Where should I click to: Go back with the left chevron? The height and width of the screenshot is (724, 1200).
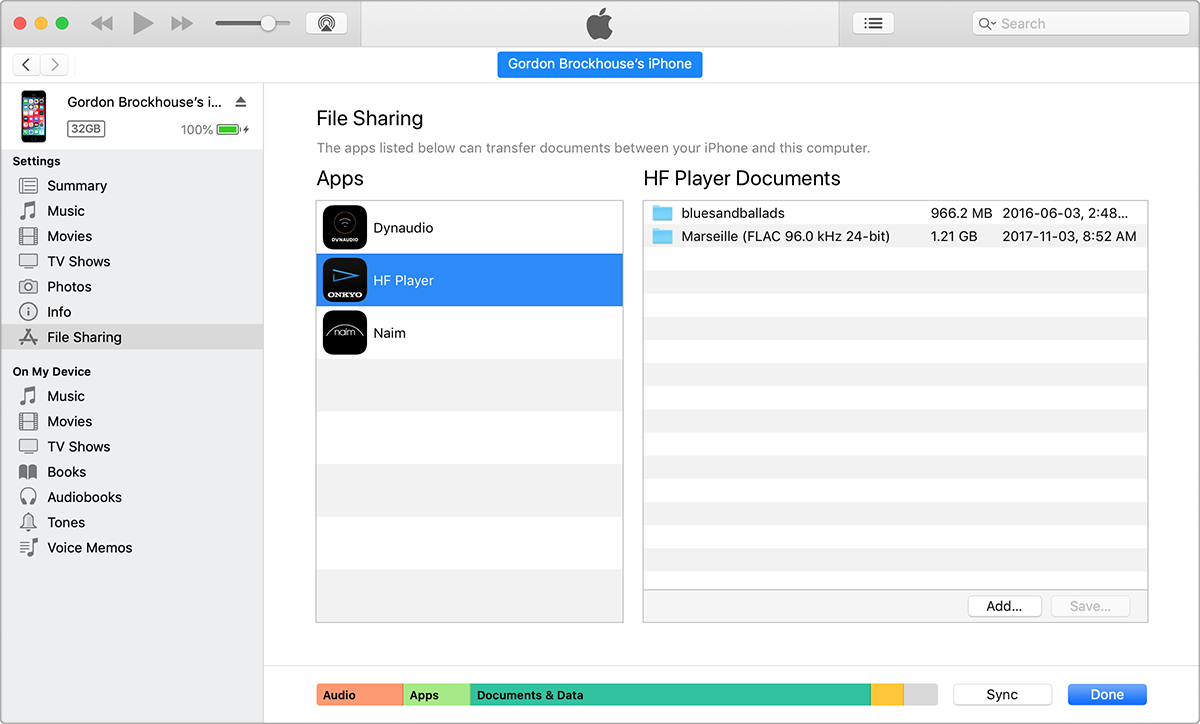pos(26,64)
